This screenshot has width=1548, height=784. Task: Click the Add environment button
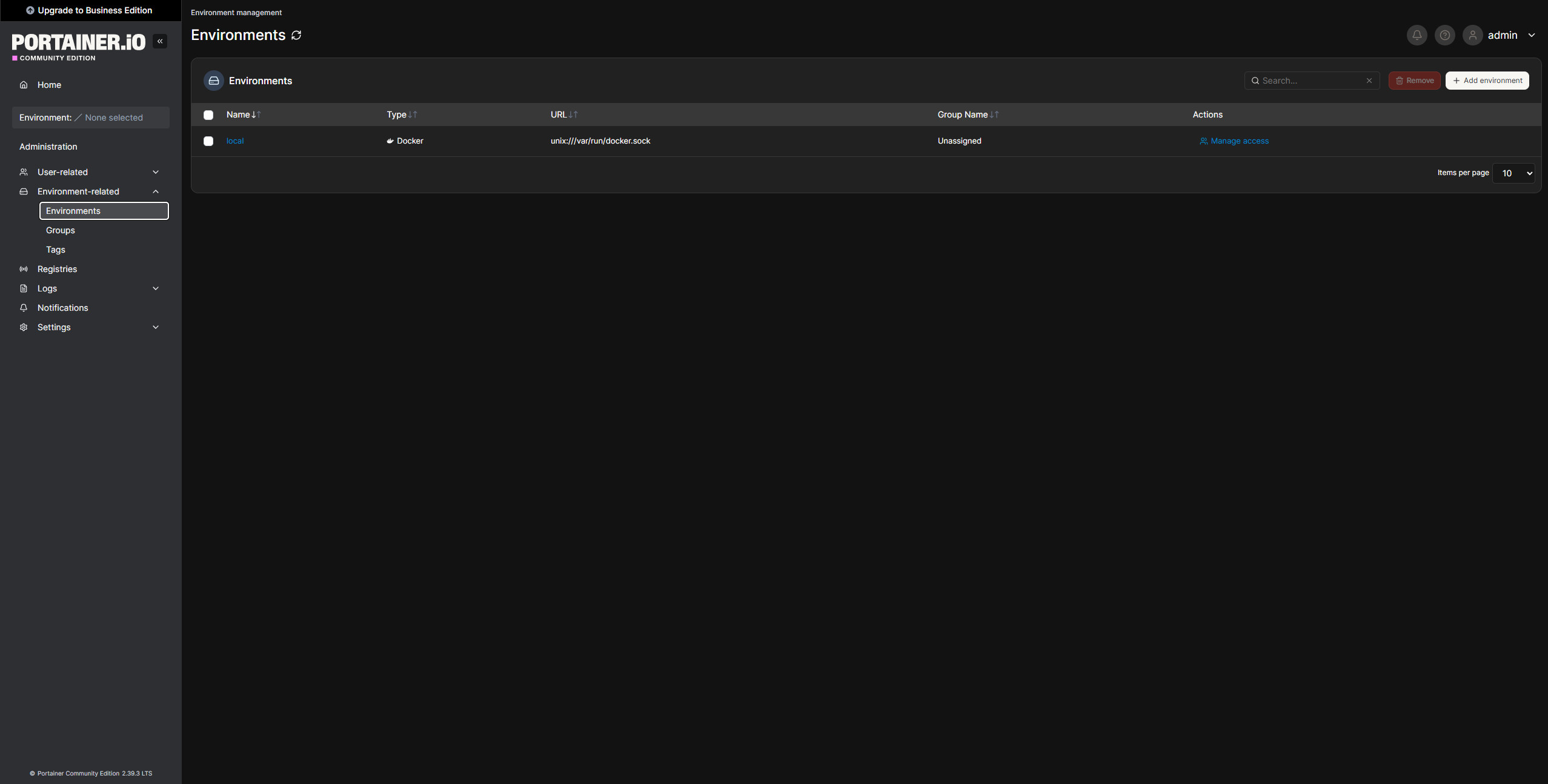1487,81
